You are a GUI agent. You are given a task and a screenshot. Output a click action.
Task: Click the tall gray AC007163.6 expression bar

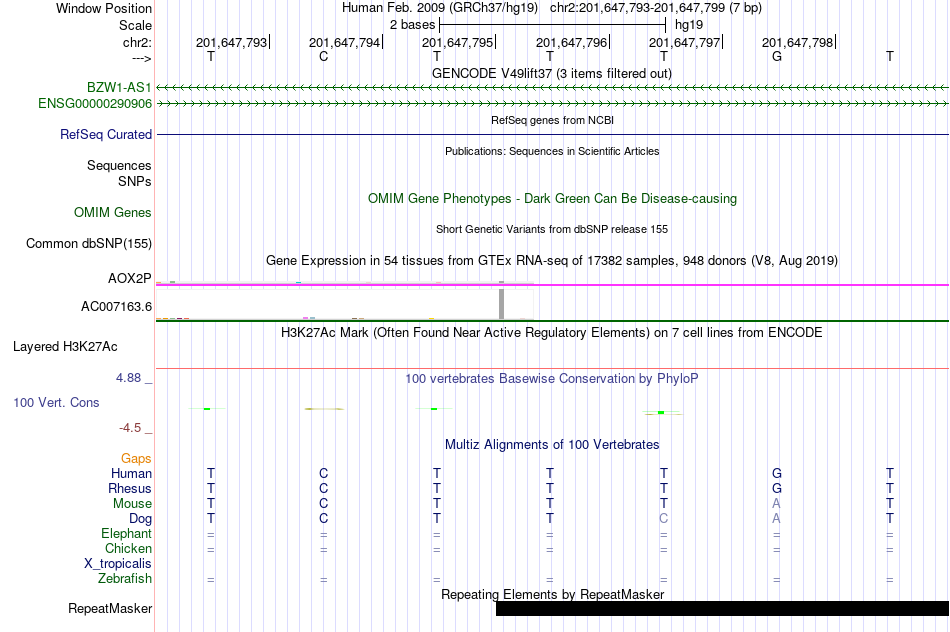(x=502, y=304)
